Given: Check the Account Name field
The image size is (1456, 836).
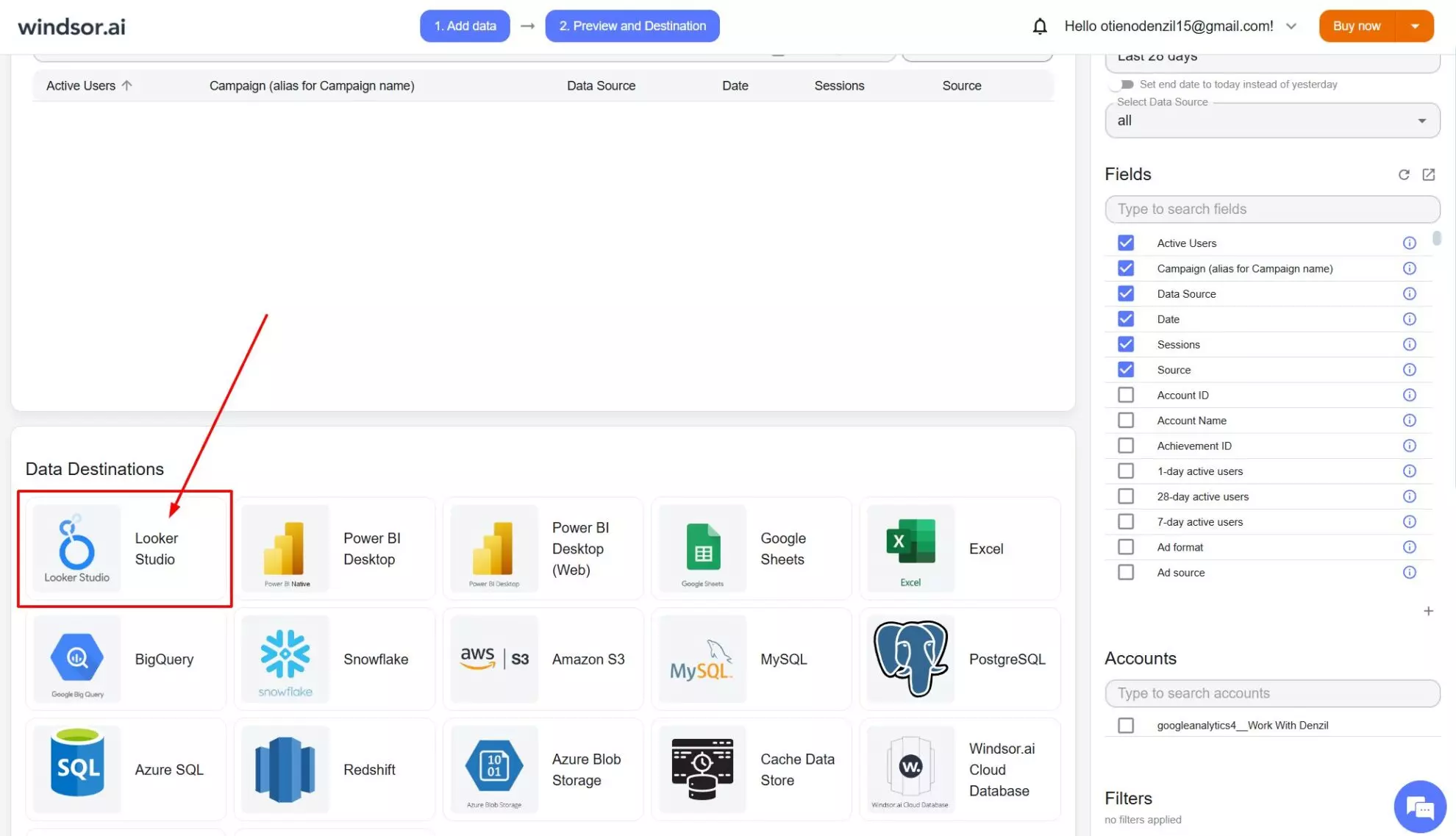Looking at the screenshot, I should pos(1125,420).
